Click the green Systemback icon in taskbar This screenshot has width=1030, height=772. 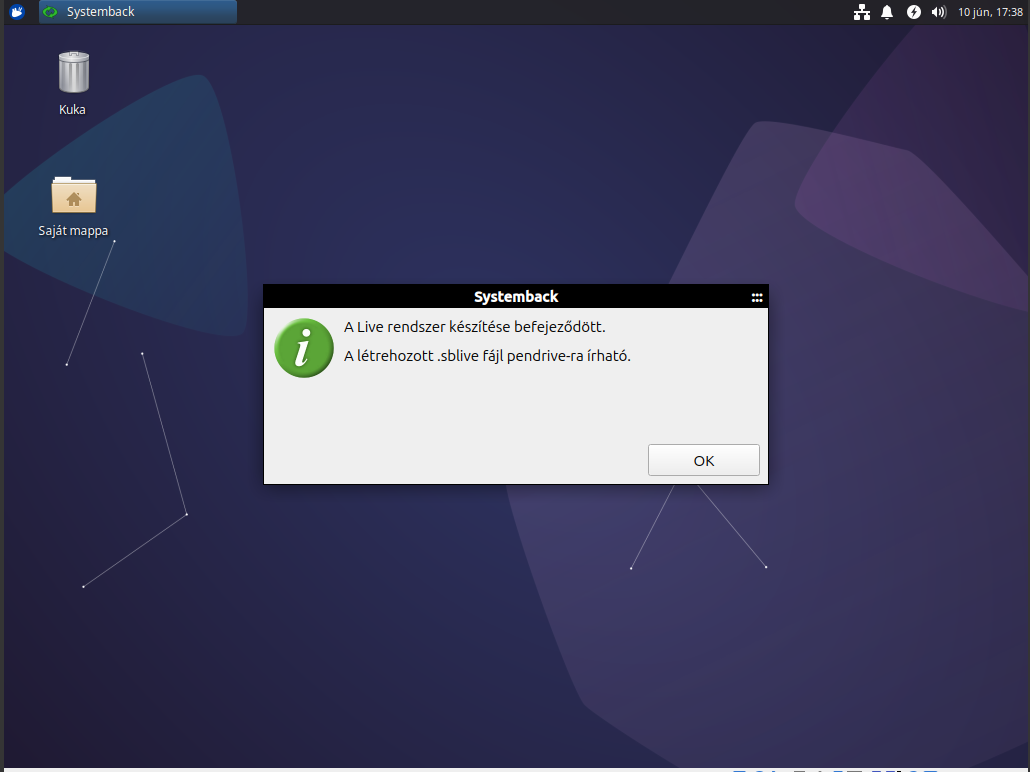tap(51, 12)
